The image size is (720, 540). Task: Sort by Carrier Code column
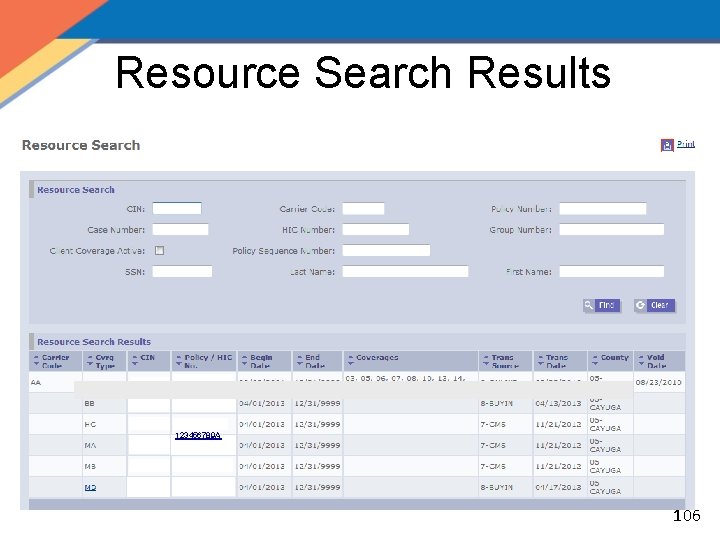coord(55,361)
